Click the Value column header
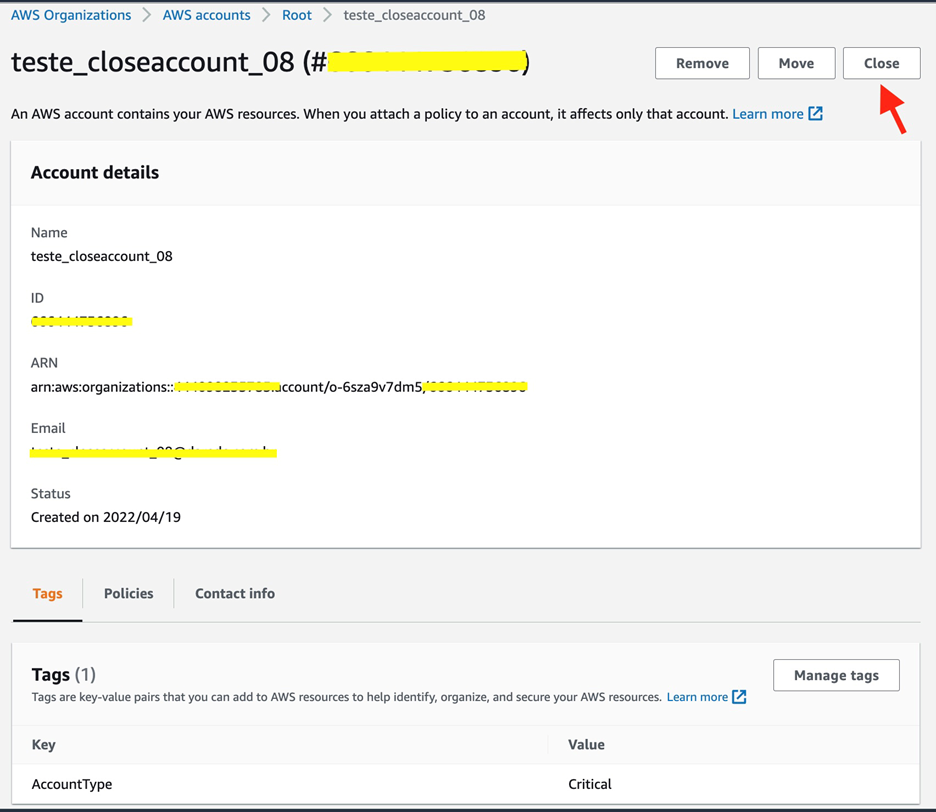The image size is (936, 812). point(586,745)
